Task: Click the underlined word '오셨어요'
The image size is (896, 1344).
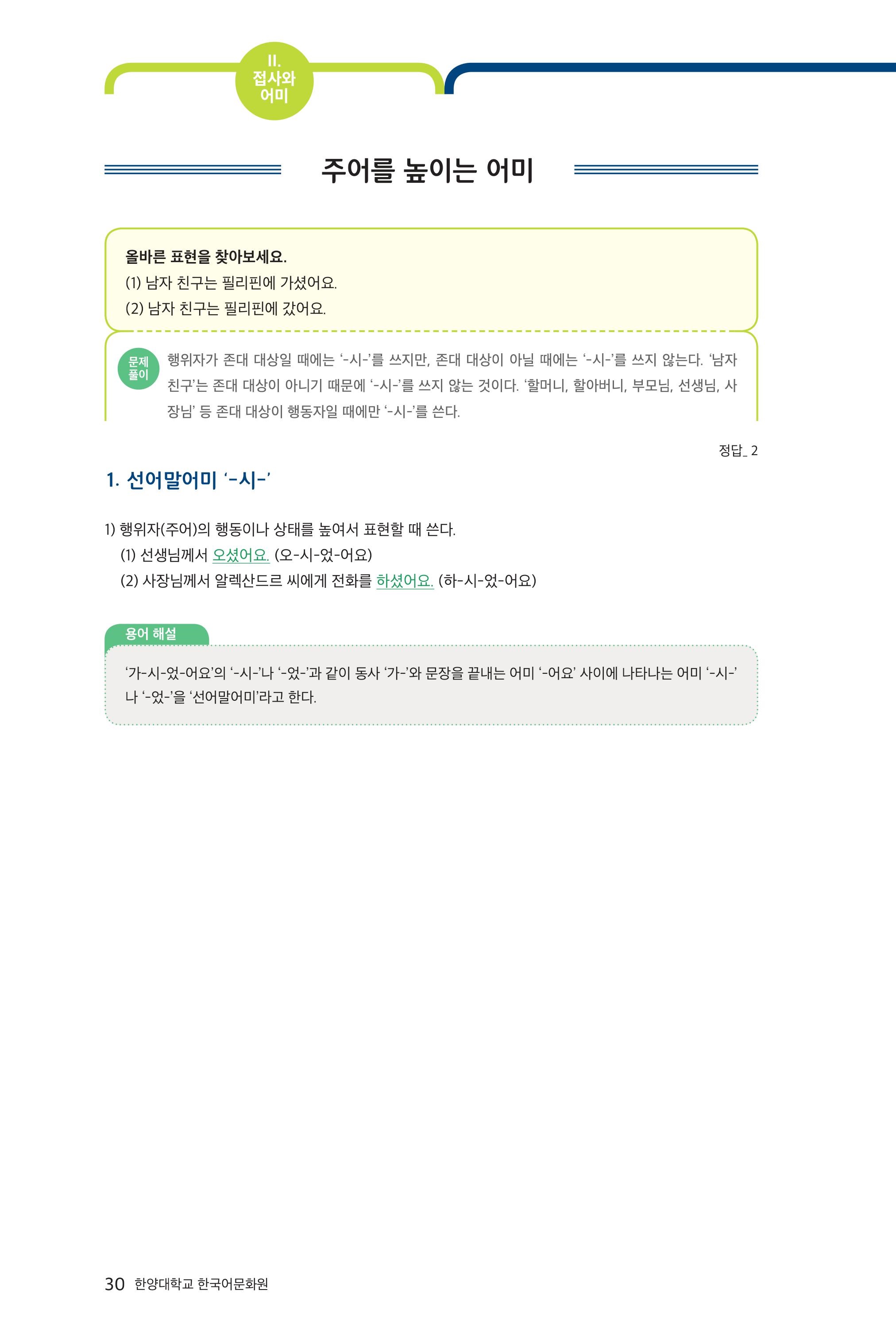Action: point(240,555)
